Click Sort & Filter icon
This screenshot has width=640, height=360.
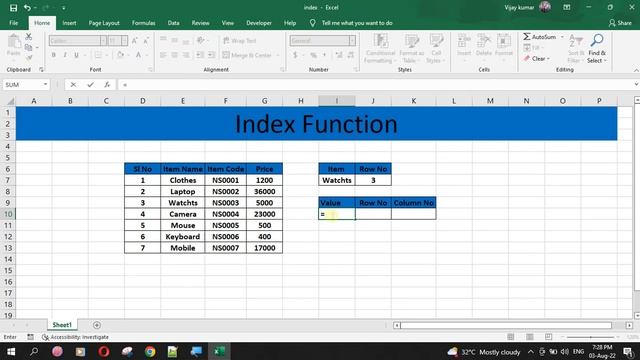click(576, 41)
